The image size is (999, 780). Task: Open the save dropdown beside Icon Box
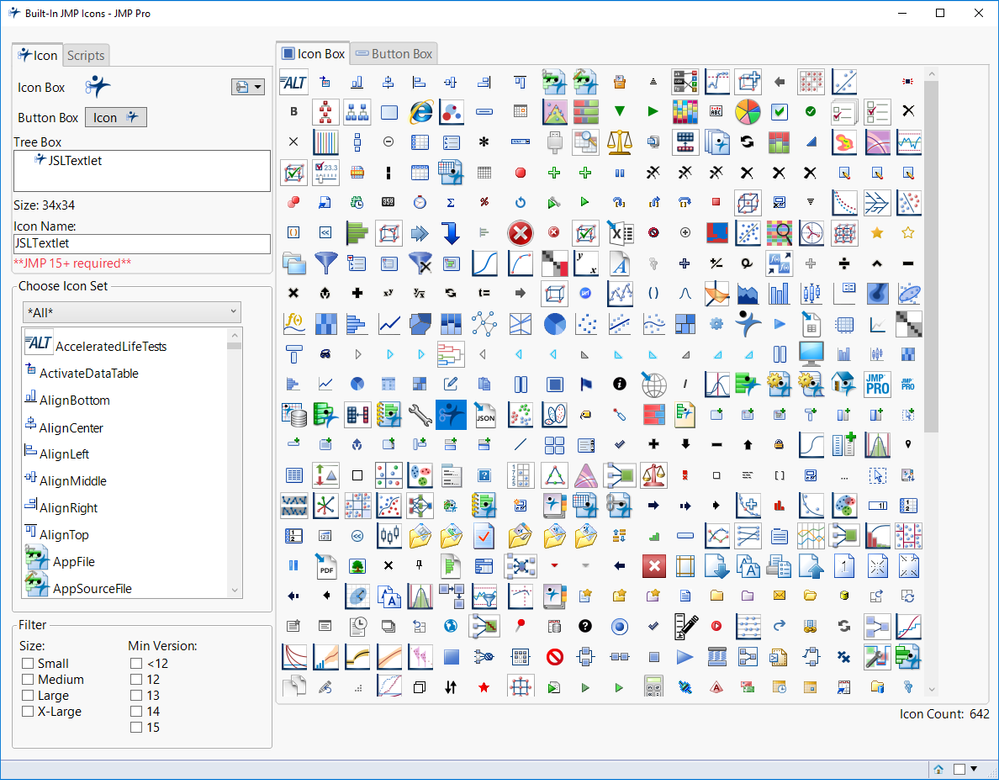click(x=247, y=87)
